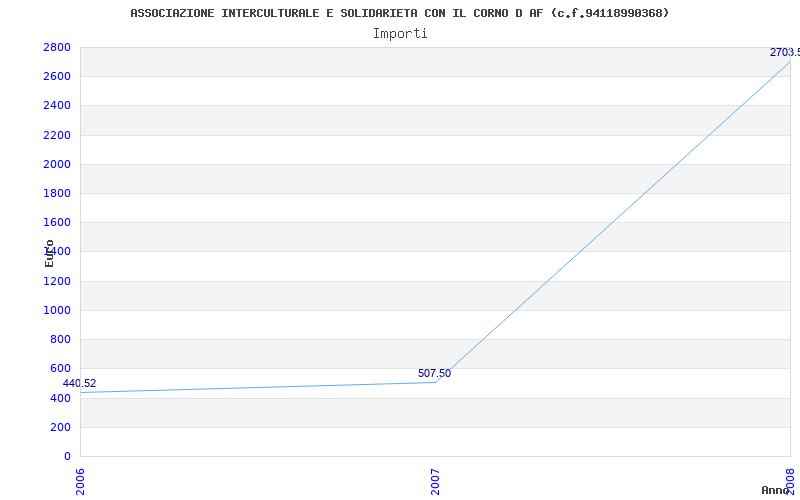Click the 1200 y-axis tick label

click(x=57, y=281)
